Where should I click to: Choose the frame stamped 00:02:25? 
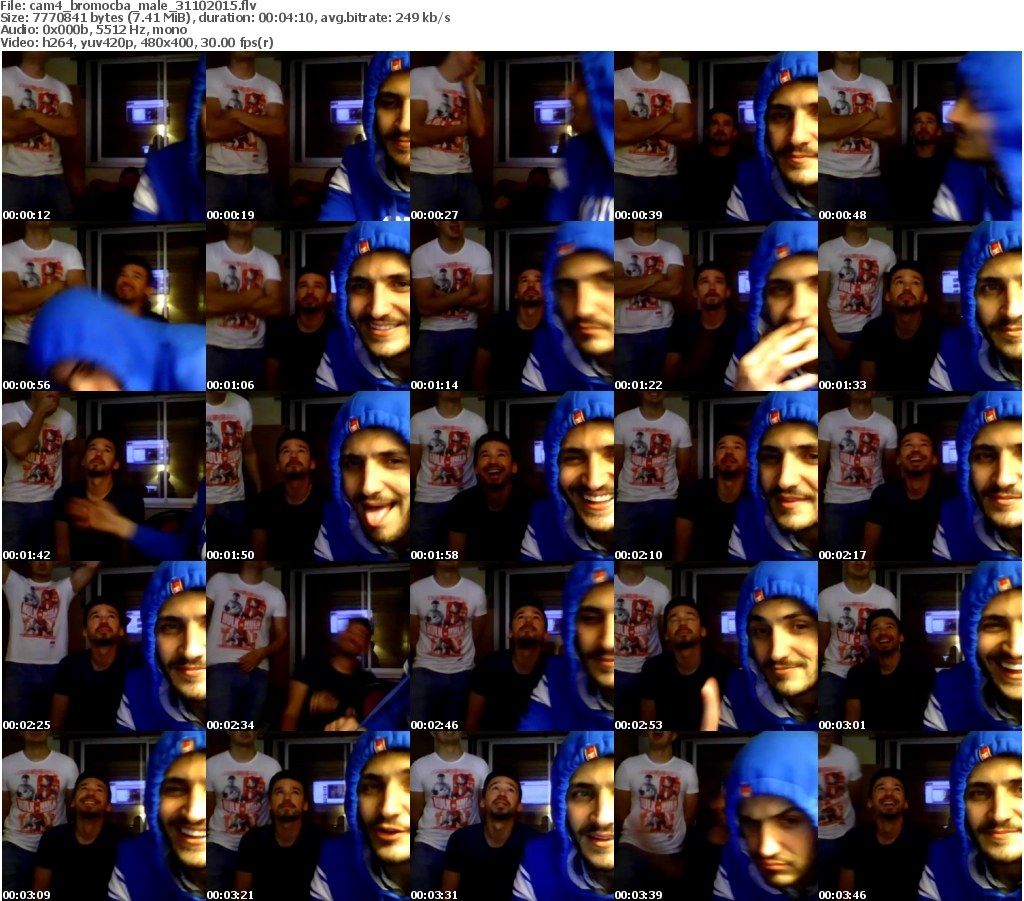click(x=104, y=646)
